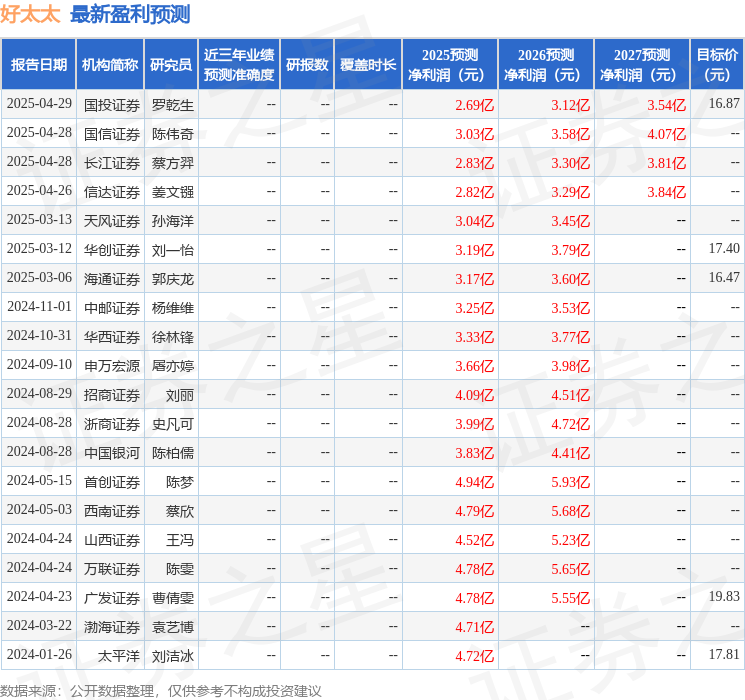
Task: Select the 渤海证券 institution cell
Action: [112, 626]
